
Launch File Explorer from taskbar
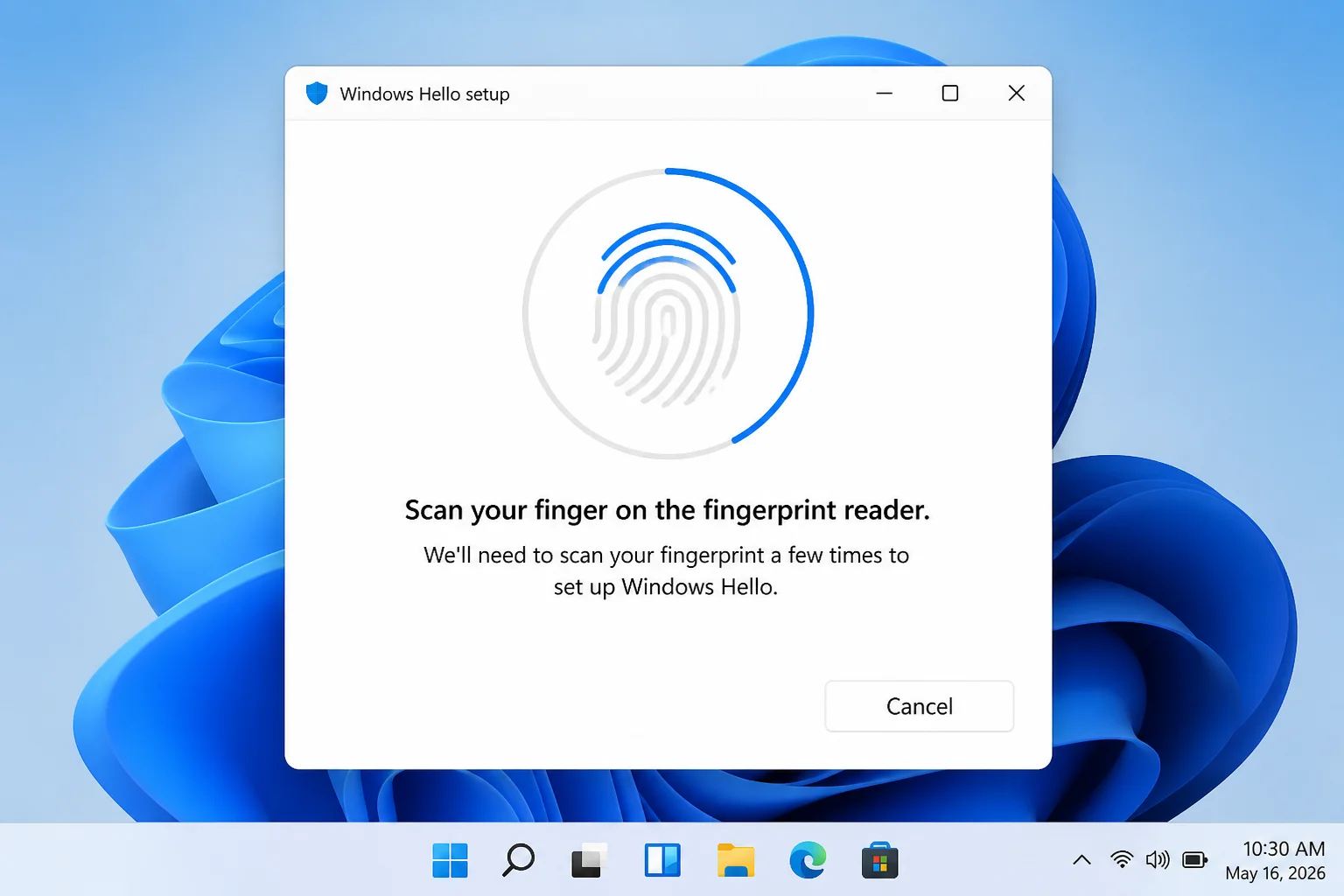click(x=736, y=860)
